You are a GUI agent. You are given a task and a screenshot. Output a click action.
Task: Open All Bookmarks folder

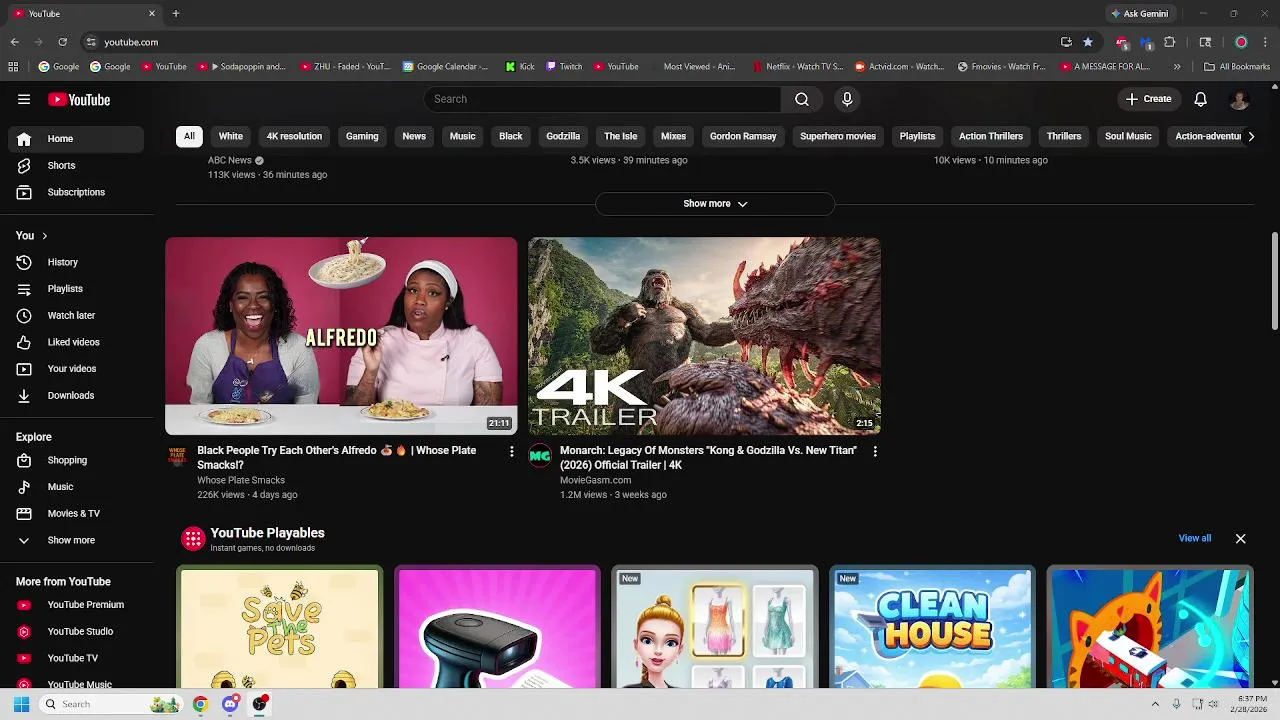1237,67
